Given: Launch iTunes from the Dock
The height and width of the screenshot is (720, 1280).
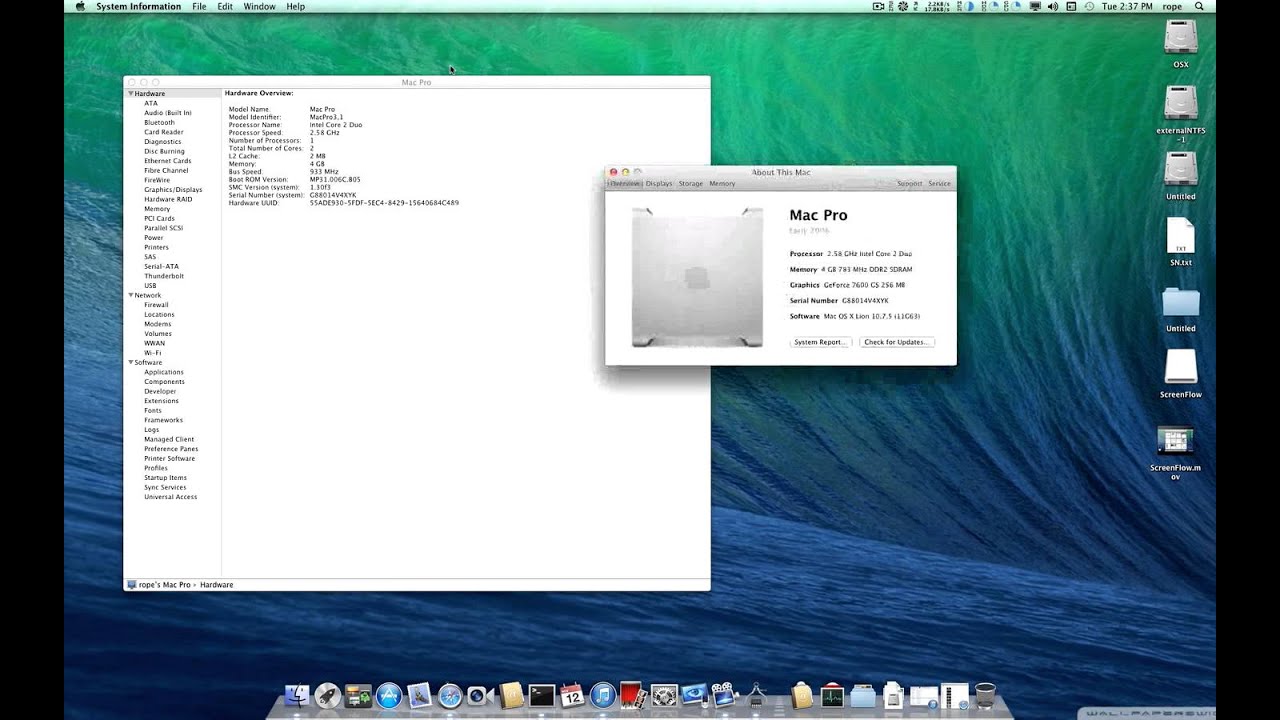Looking at the screenshot, I should 602,695.
